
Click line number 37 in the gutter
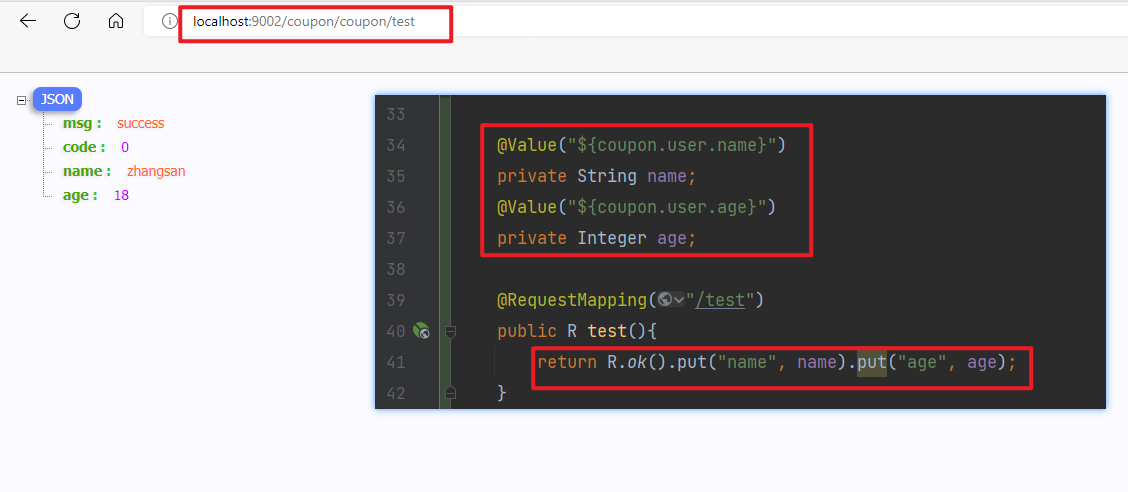tap(396, 238)
